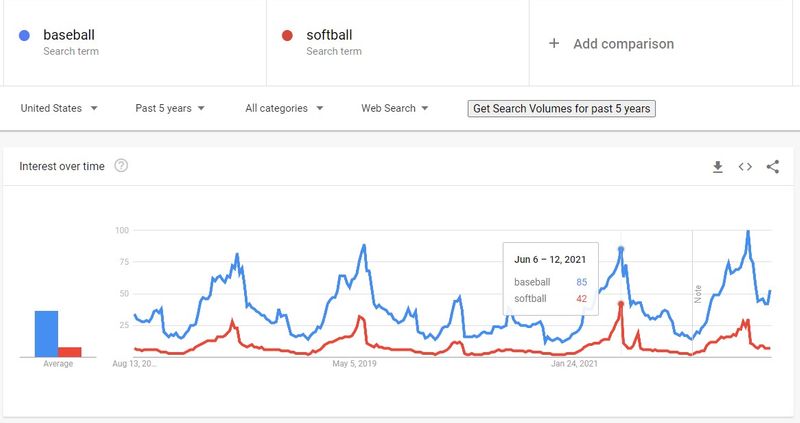Click Get Search Volumes for past 5 years

[561, 109]
